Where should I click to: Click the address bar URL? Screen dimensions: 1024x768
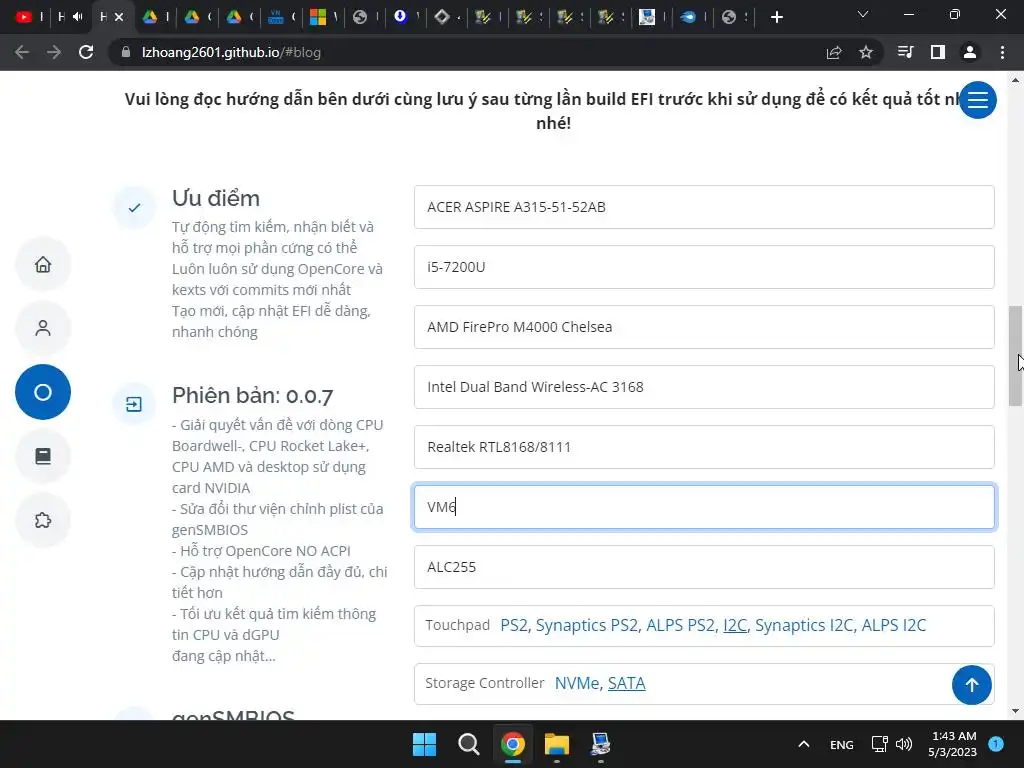coord(231,52)
